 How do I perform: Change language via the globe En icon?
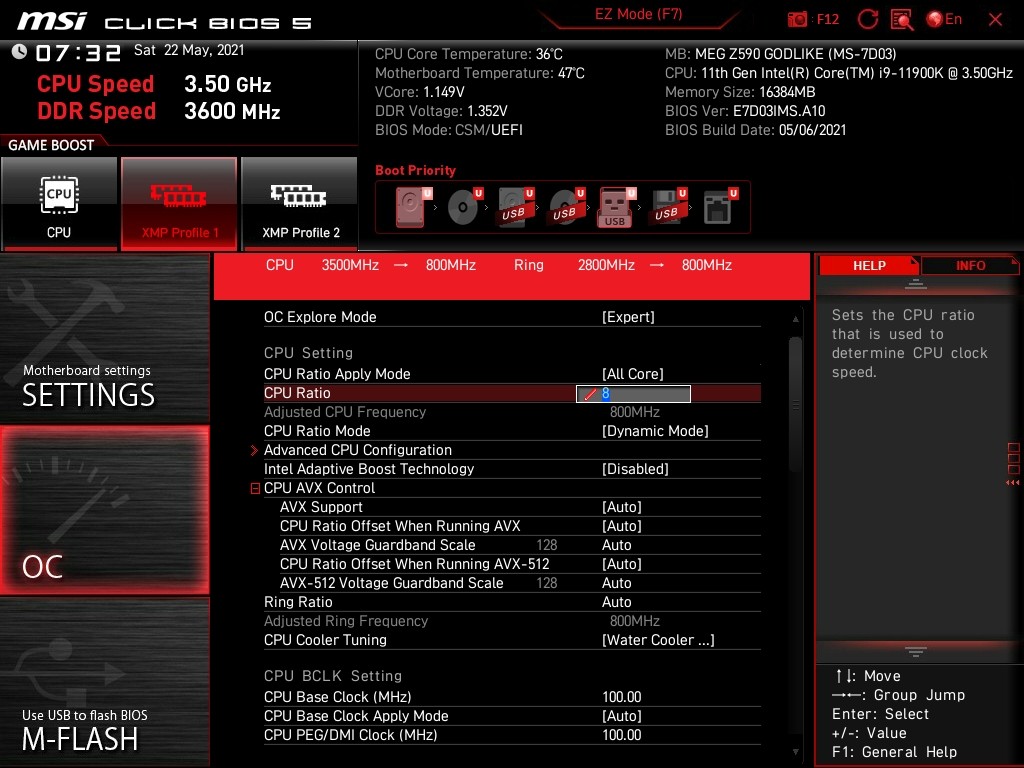pyautogui.click(x=944, y=19)
